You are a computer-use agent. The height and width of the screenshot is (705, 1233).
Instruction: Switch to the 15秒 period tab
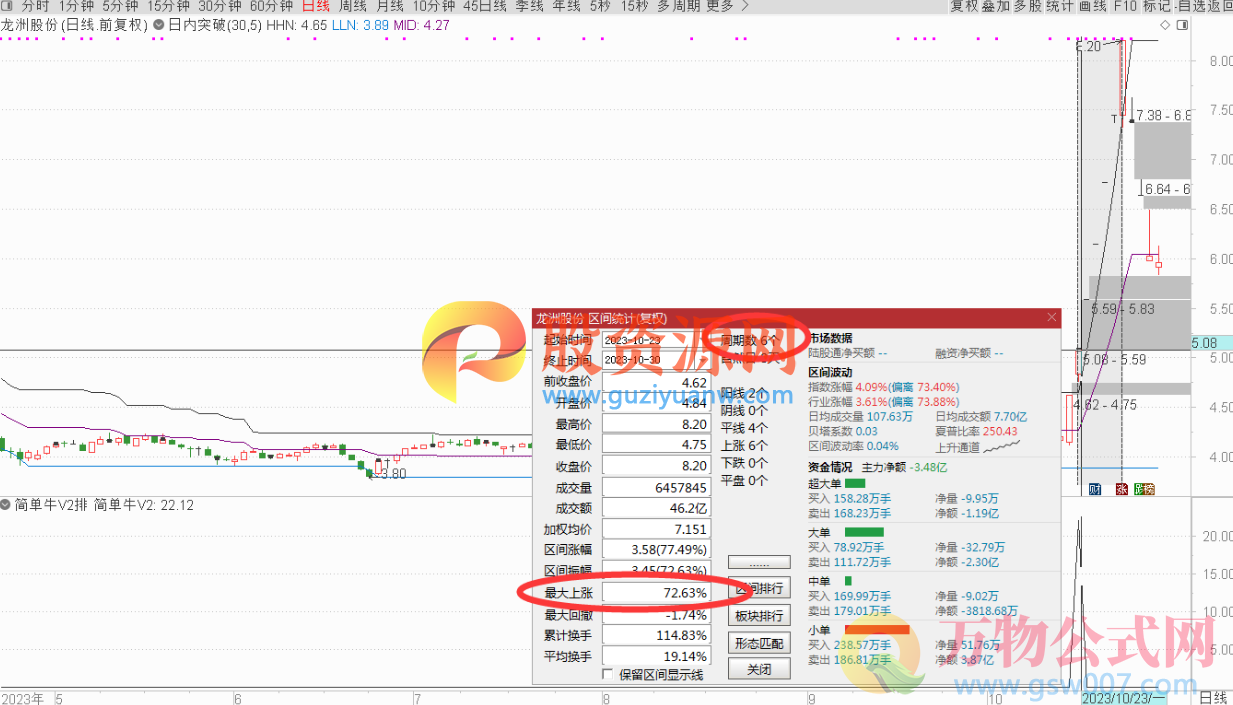(x=634, y=6)
